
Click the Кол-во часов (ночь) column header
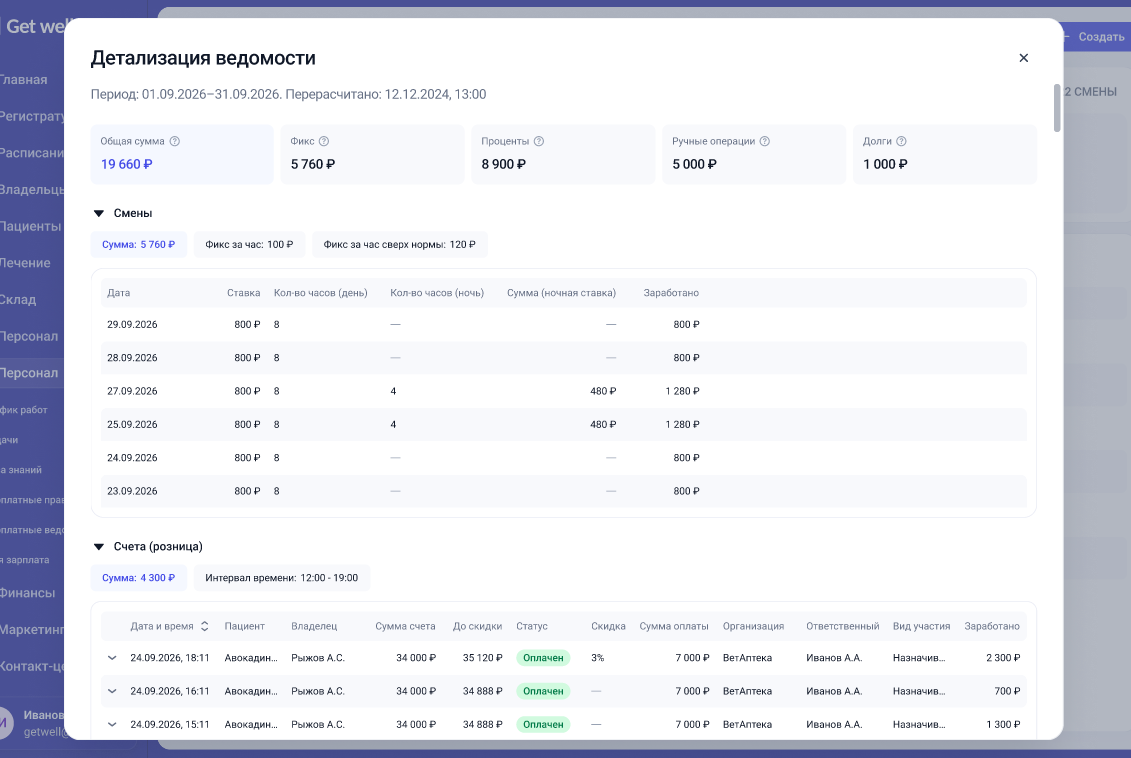[x=437, y=293]
